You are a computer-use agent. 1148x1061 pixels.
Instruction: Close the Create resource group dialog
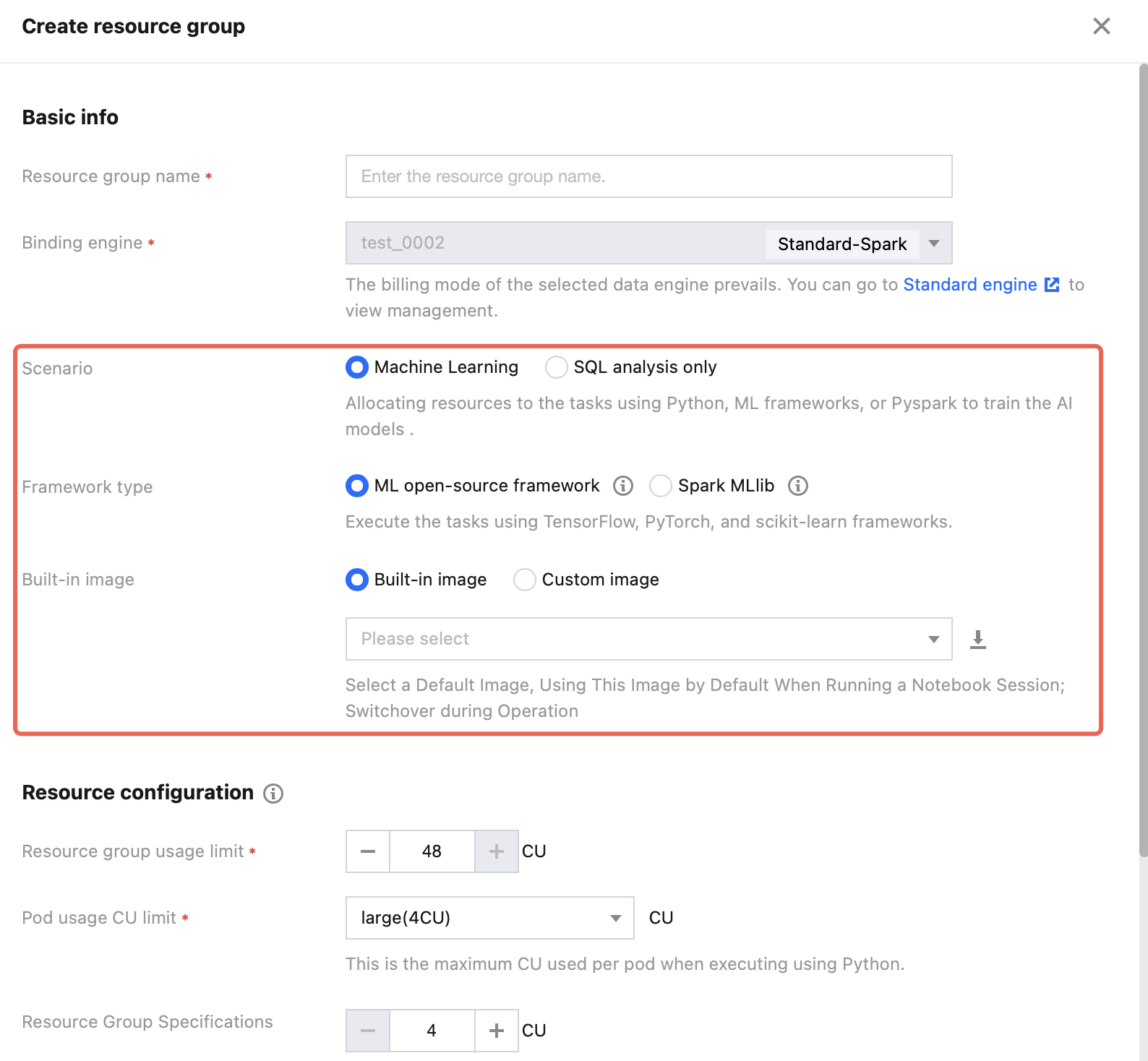(x=1101, y=27)
